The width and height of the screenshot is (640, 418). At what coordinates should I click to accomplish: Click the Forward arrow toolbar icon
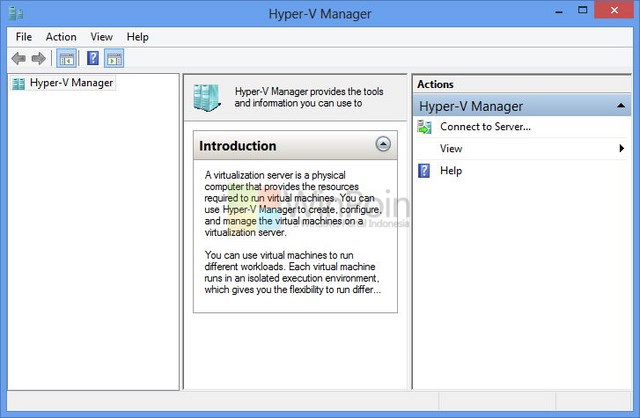click(x=38, y=59)
